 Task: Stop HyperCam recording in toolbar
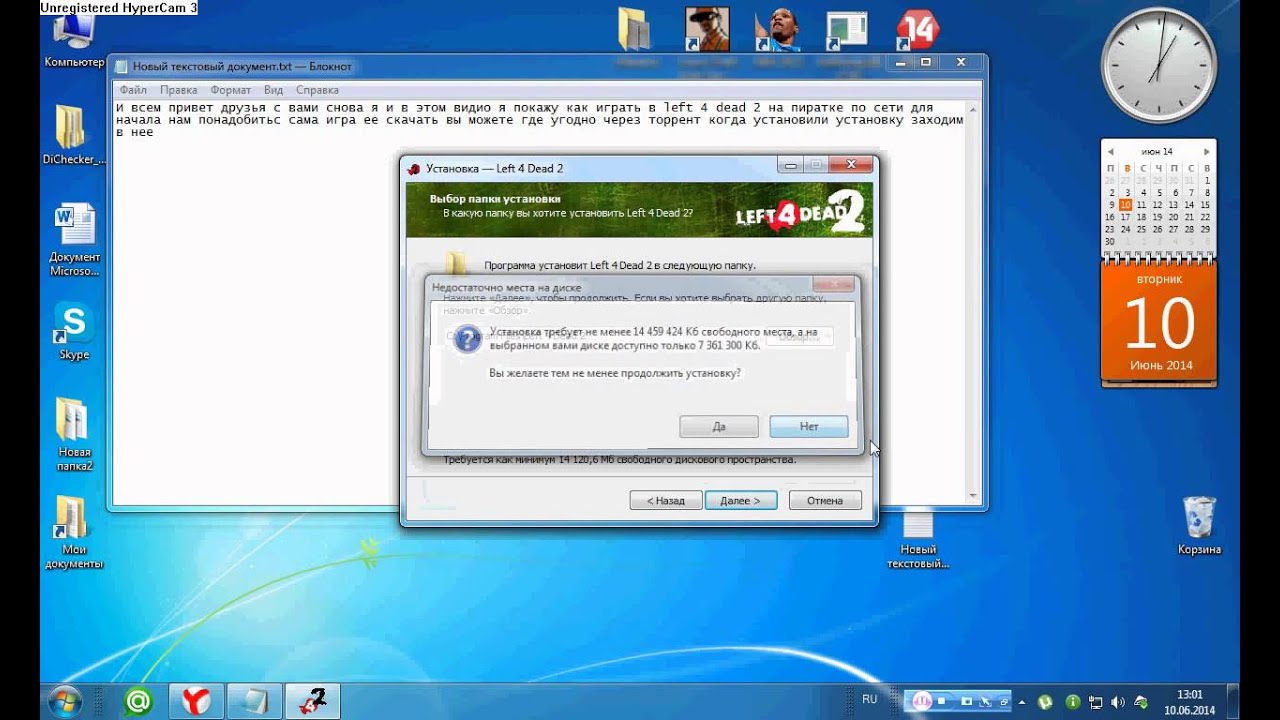pyautogui.click(x=941, y=701)
